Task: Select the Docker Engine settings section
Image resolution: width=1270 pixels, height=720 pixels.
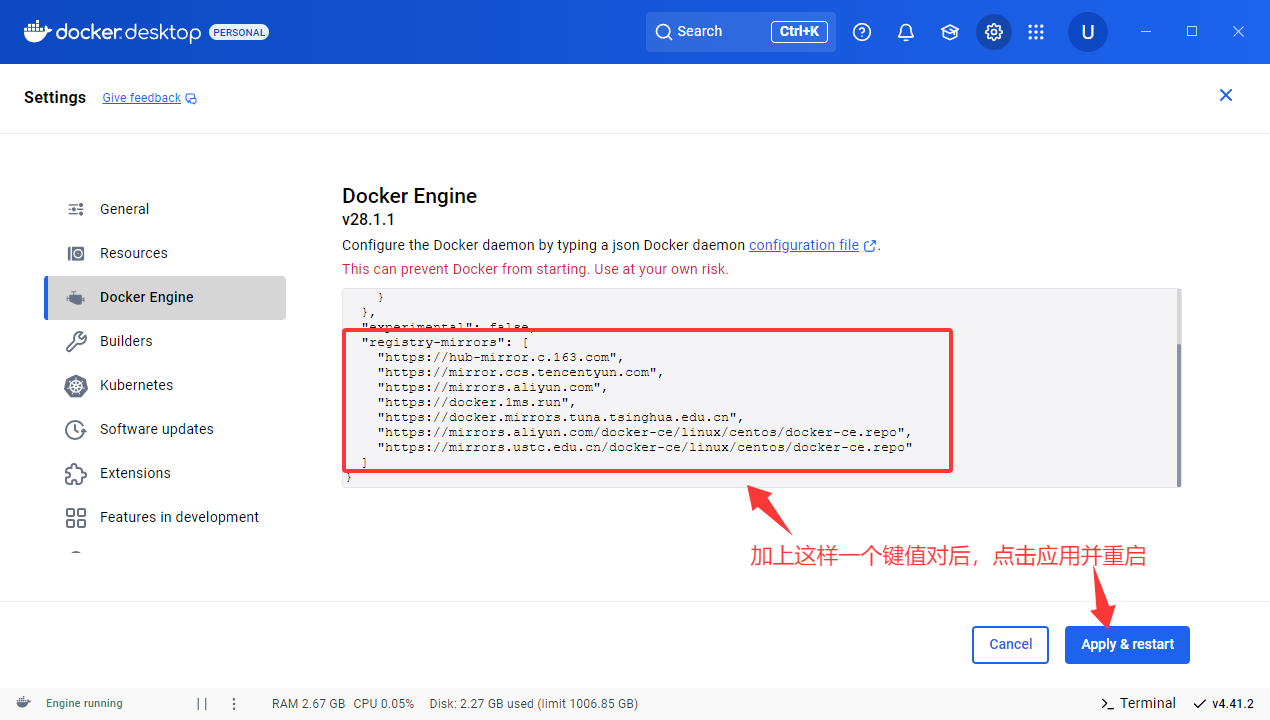Action: tap(165, 297)
